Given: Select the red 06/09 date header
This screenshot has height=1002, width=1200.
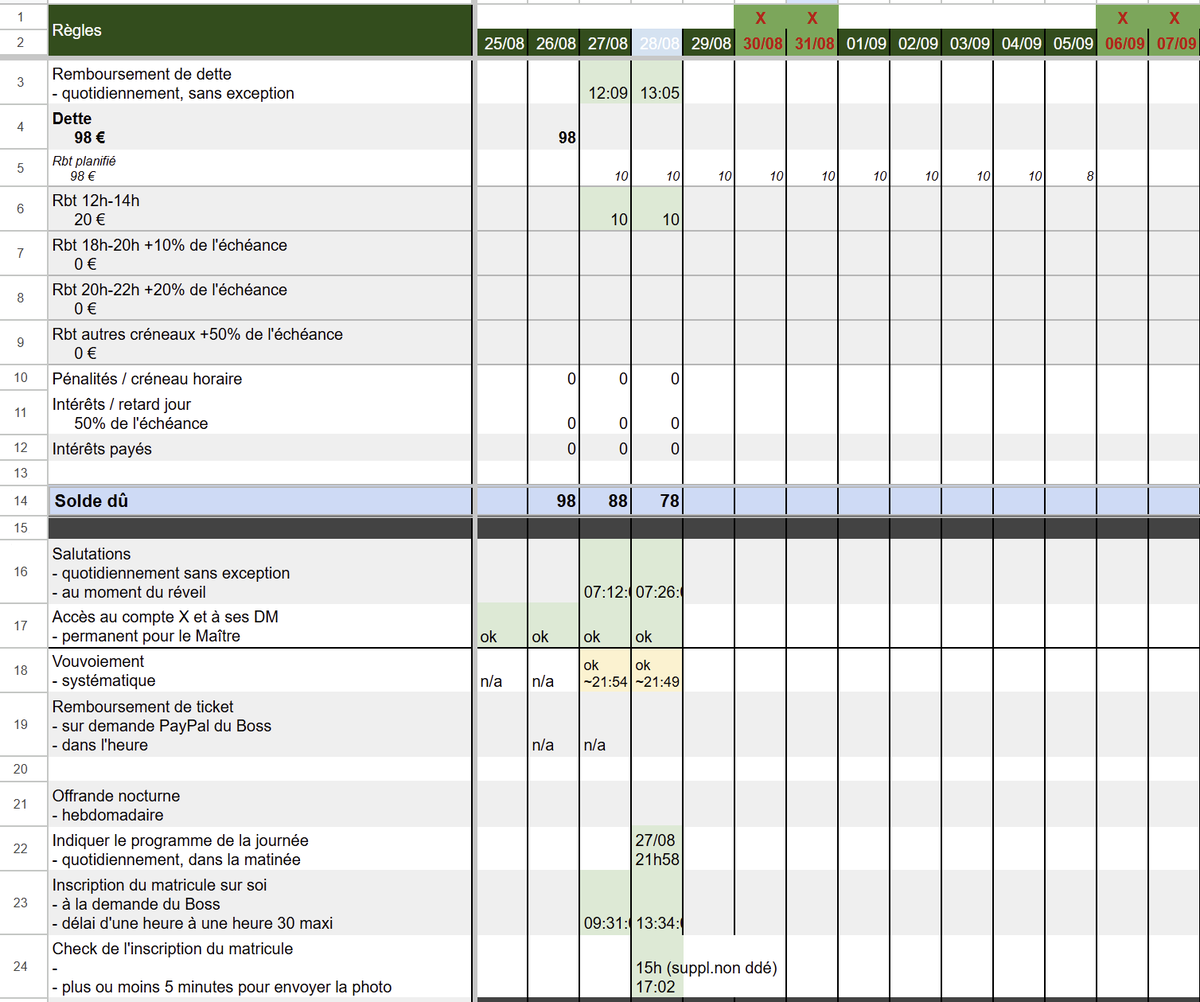Looking at the screenshot, I should pyautogui.click(x=1123, y=44).
